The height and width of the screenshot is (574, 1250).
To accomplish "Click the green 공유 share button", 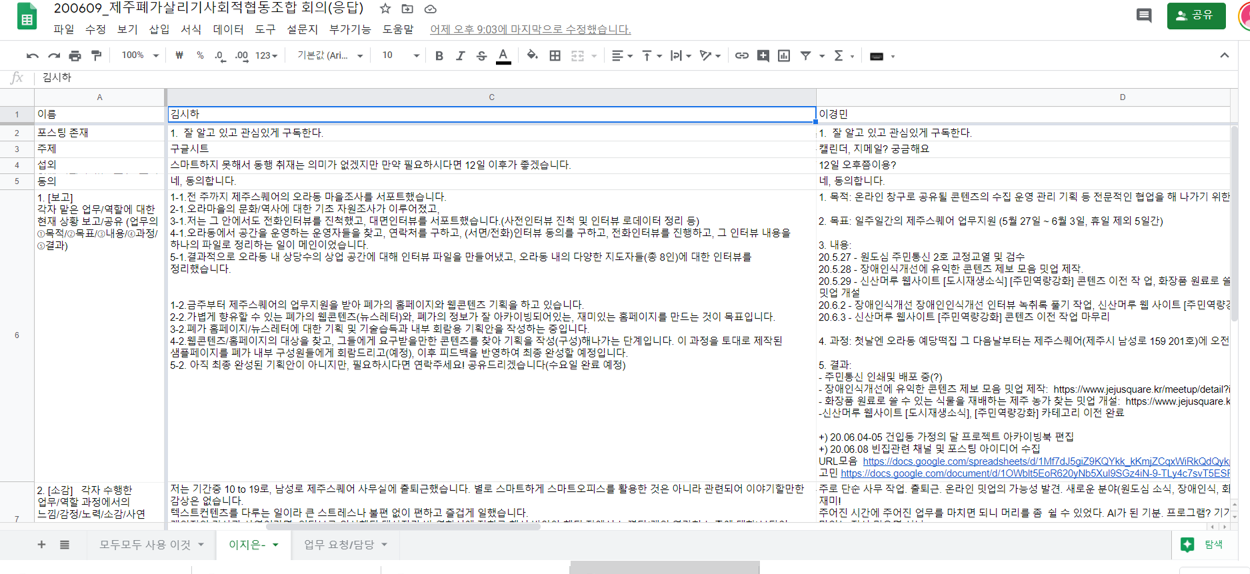I will pos(1196,16).
